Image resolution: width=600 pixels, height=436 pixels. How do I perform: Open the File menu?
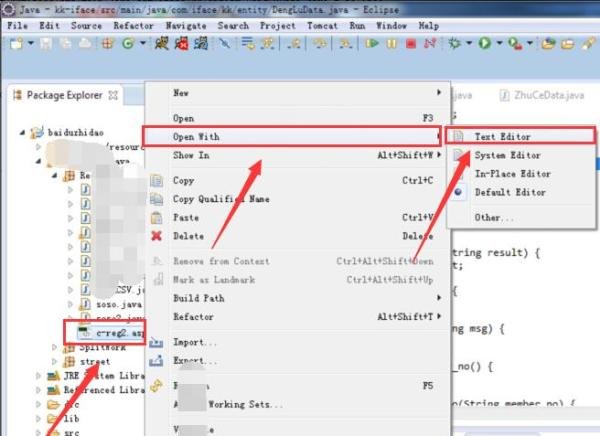[17, 26]
